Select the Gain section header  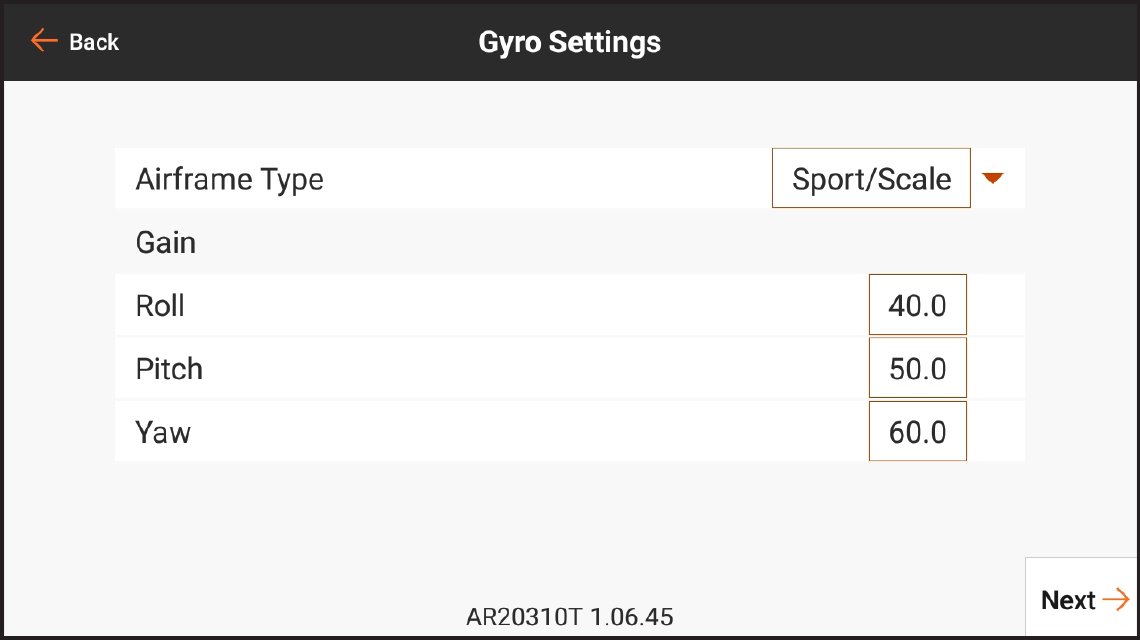tap(165, 242)
